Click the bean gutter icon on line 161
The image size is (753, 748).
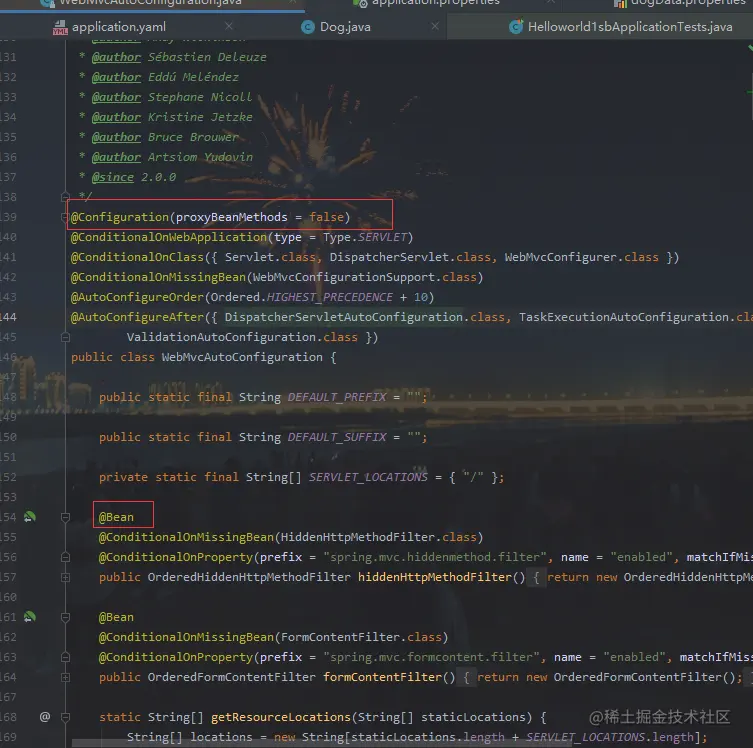click(30, 617)
